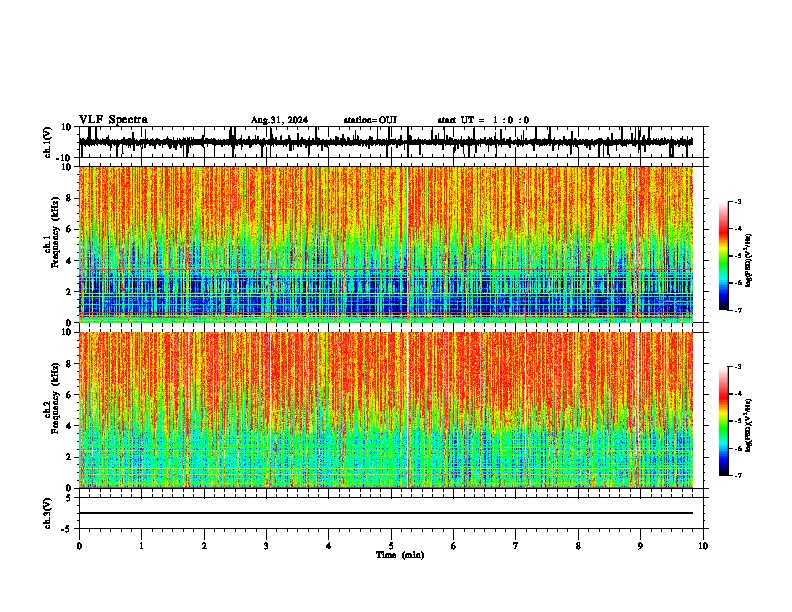Image resolution: width=792 pixels, height=612 pixels.
Task: Click the time axis tick label "7"
Action: coord(516,546)
